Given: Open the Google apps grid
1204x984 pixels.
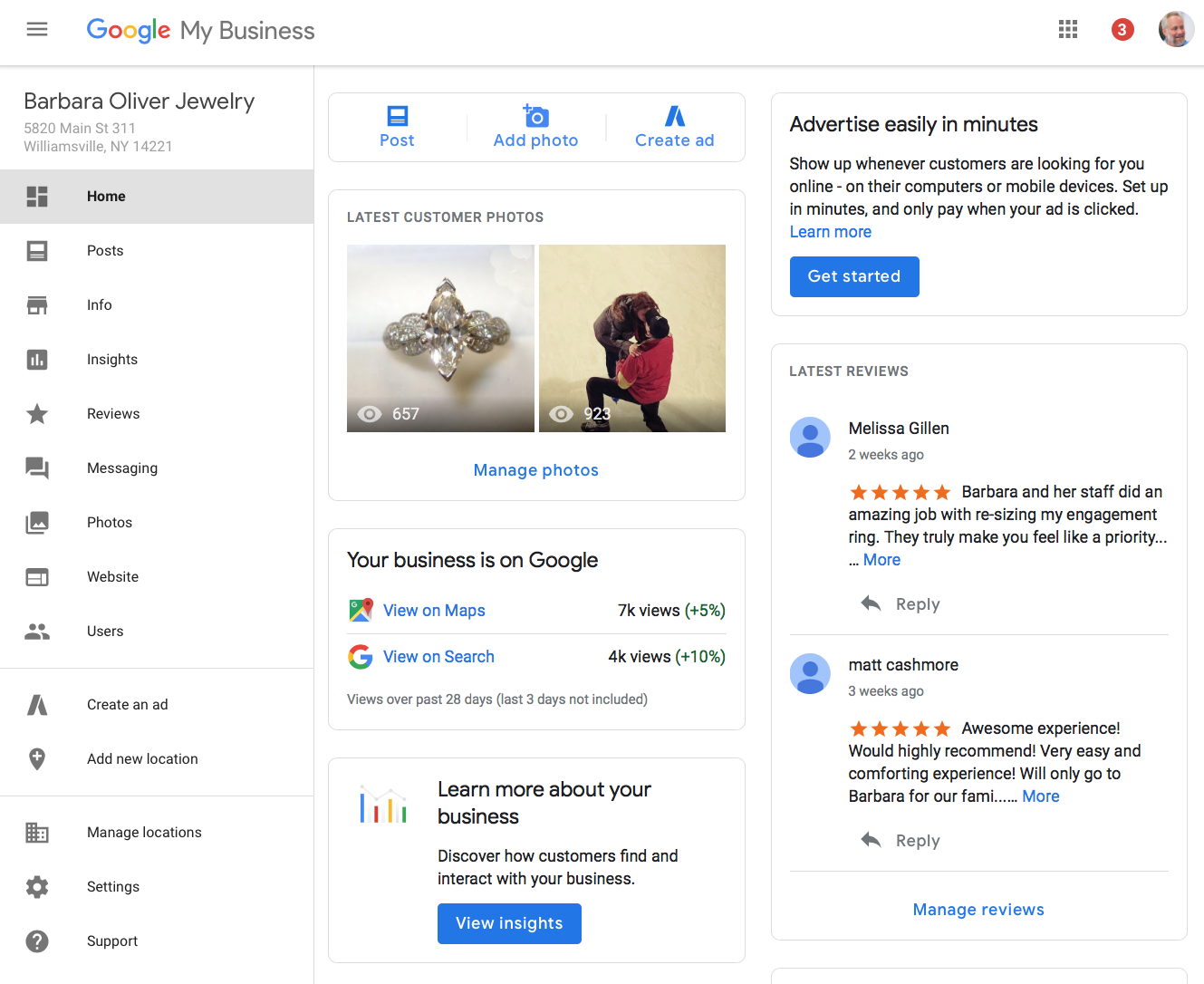Looking at the screenshot, I should (1068, 30).
